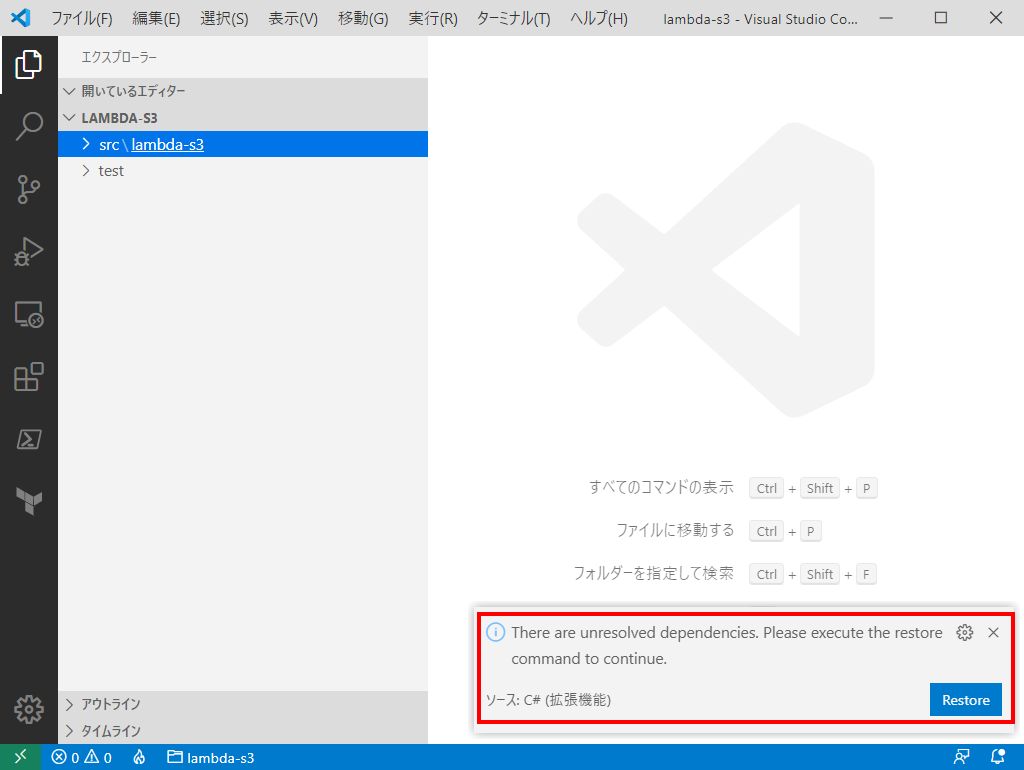Click the remote connection indicator in status bar
This screenshot has width=1024, height=770.
(x=20, y=757)
